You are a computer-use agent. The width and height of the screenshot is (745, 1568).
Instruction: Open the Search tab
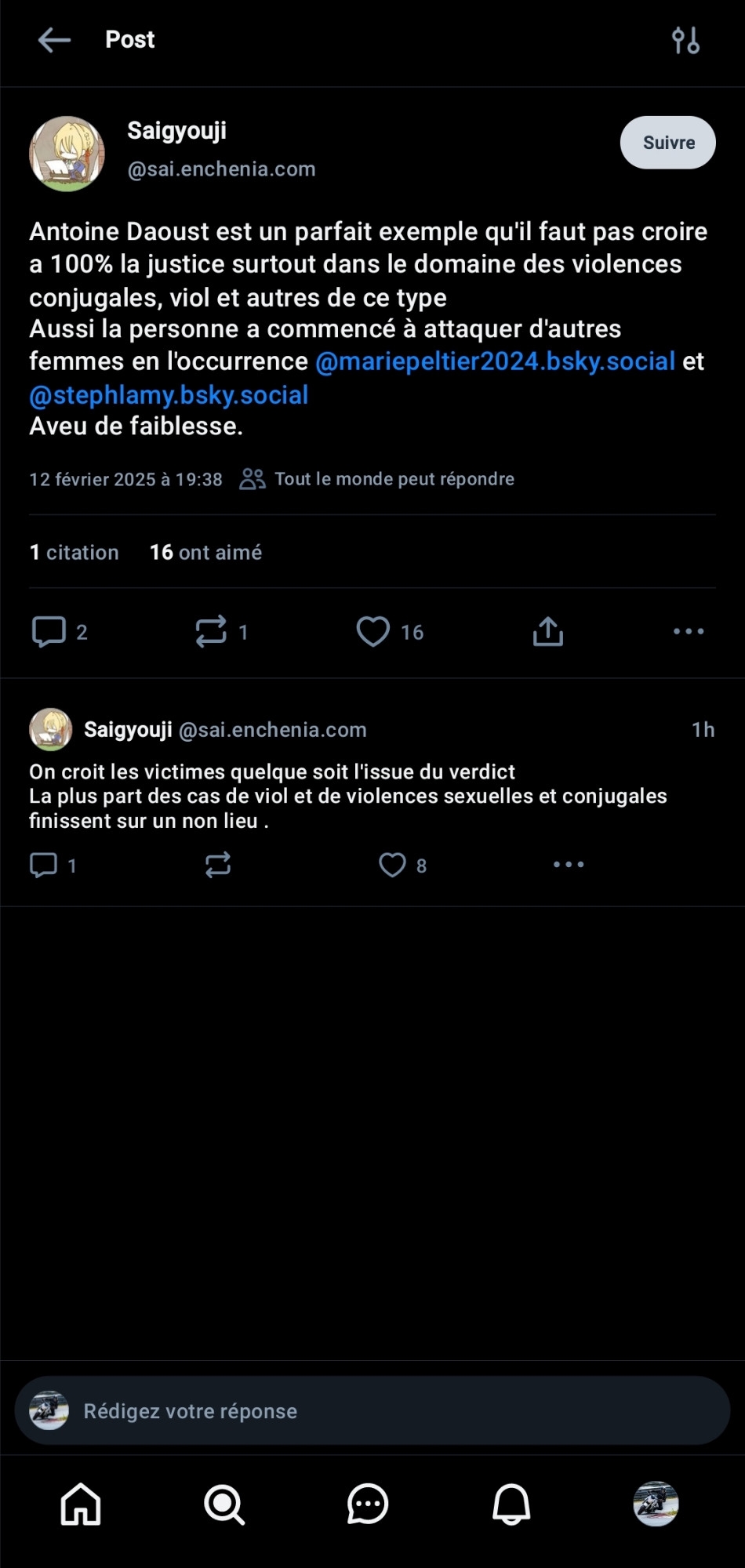[224, 1504]
